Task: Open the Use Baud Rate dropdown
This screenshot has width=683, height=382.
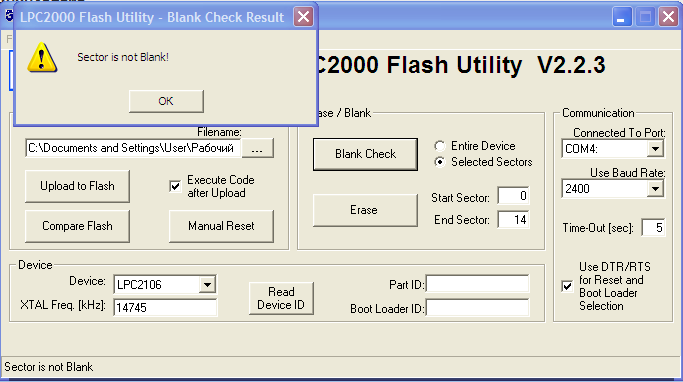Action: (x=655, y=189)
